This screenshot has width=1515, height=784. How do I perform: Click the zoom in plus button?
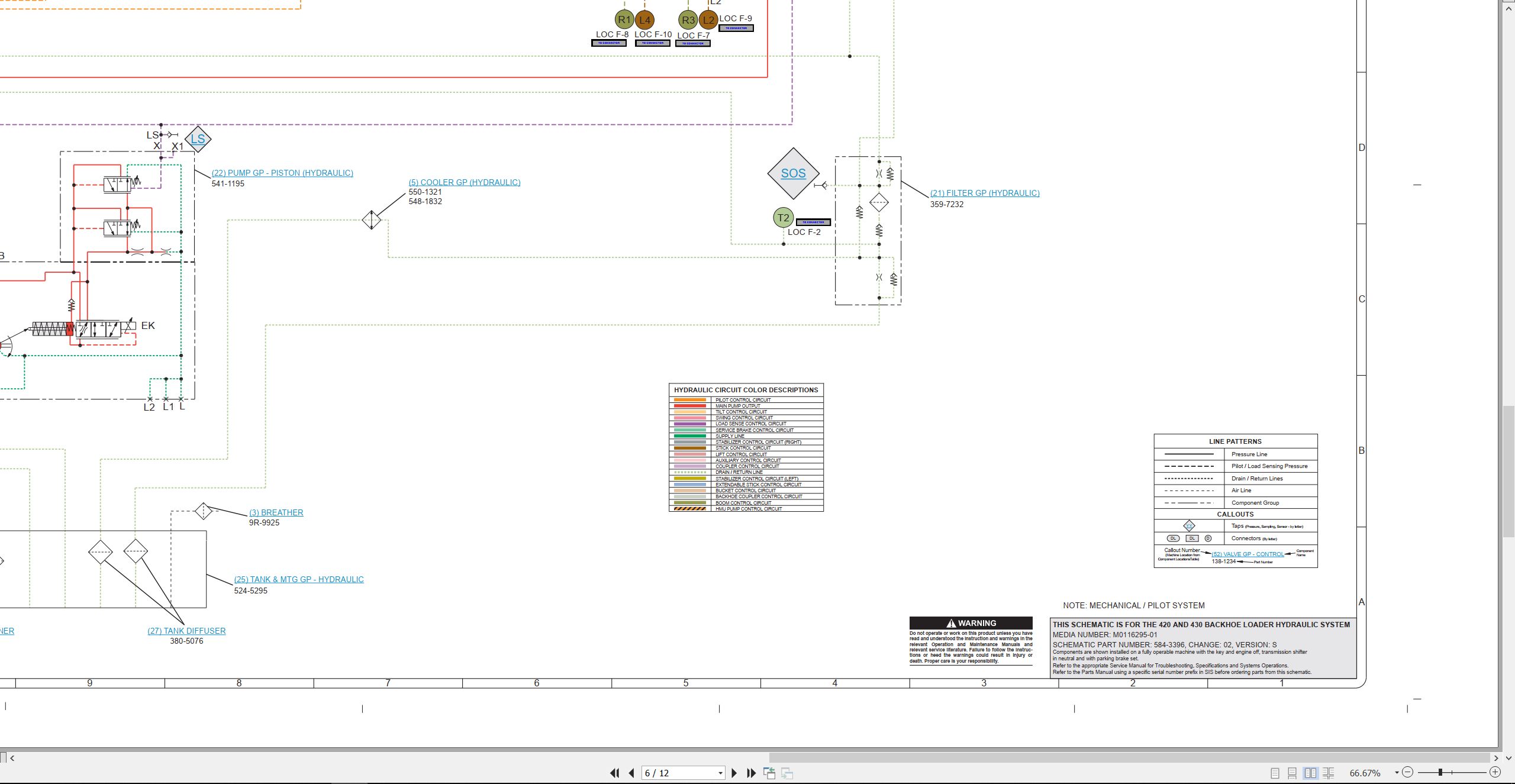[x=1495, y=772]
